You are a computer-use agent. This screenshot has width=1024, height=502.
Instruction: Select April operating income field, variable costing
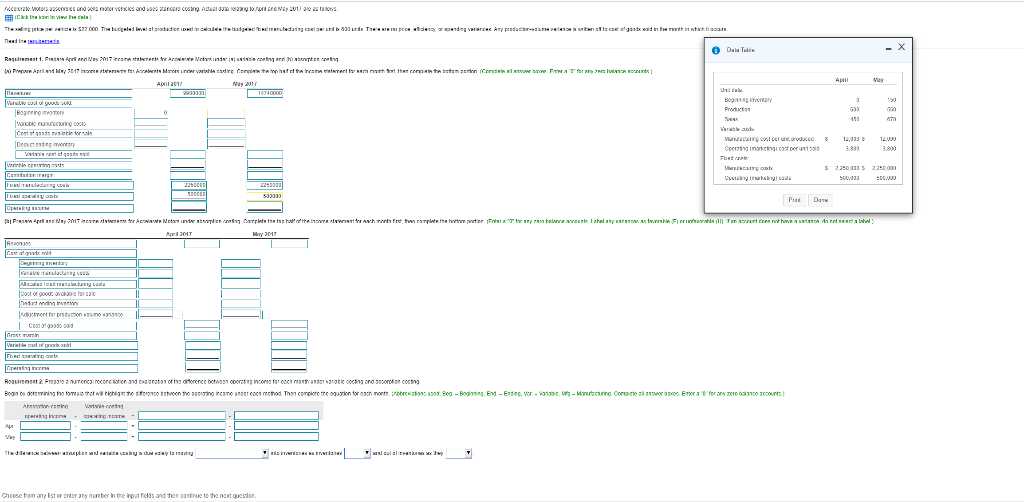click(189, 207)
